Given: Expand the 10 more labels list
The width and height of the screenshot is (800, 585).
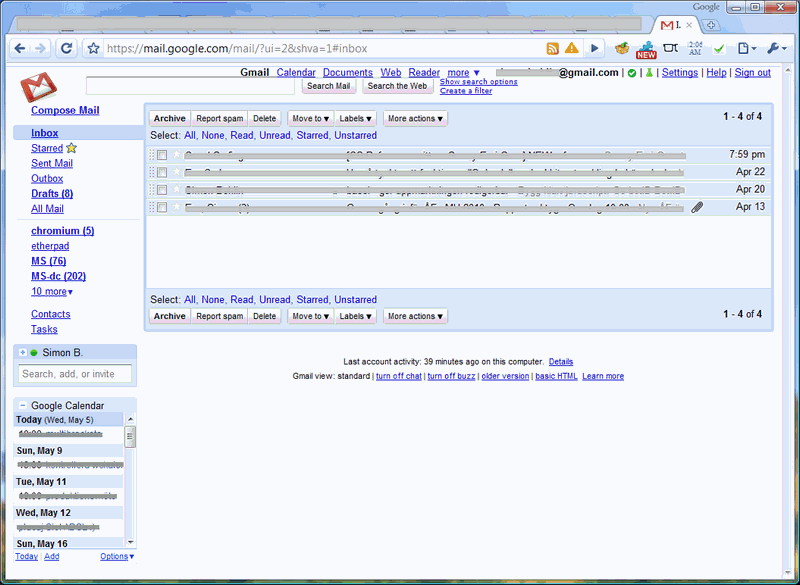Looking at the screenshot, I should [52, 292].
